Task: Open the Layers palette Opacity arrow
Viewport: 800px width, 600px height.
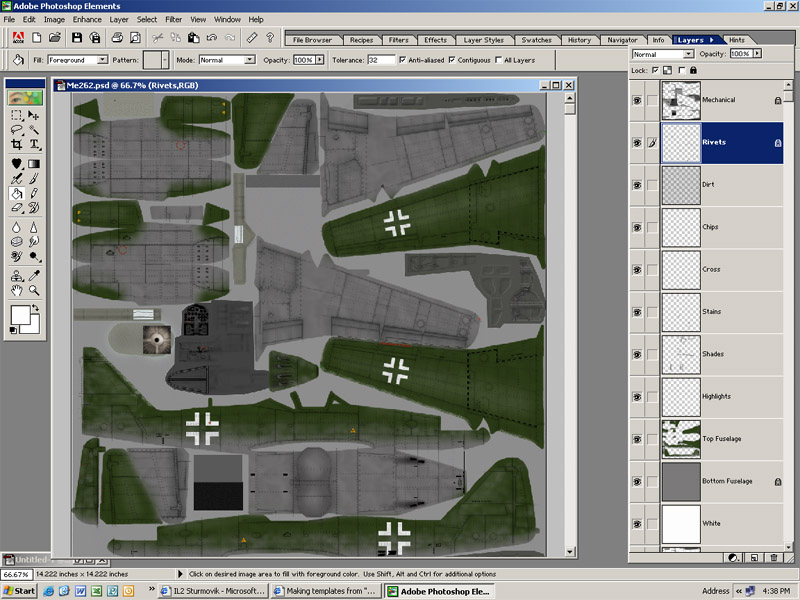Action: tap(758, 53)
